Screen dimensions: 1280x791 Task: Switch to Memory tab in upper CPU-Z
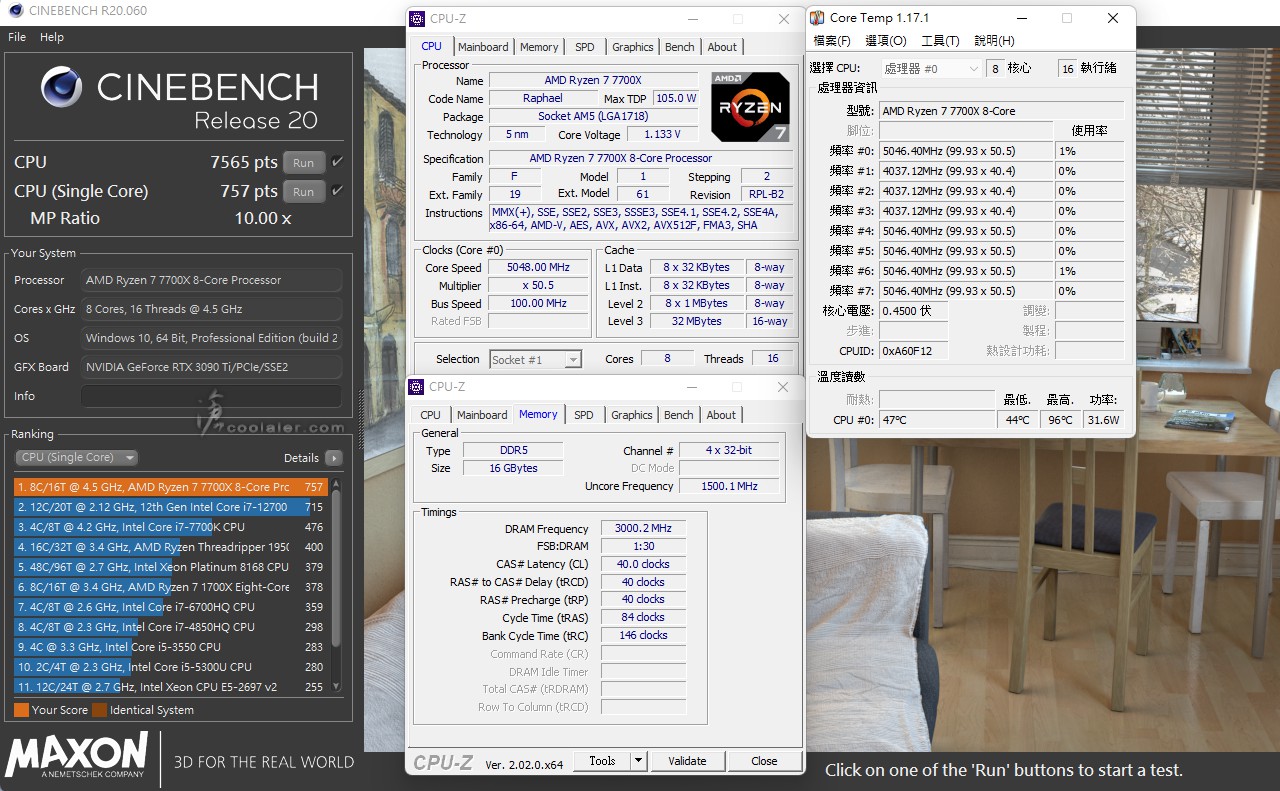click(x=539, y=47)
